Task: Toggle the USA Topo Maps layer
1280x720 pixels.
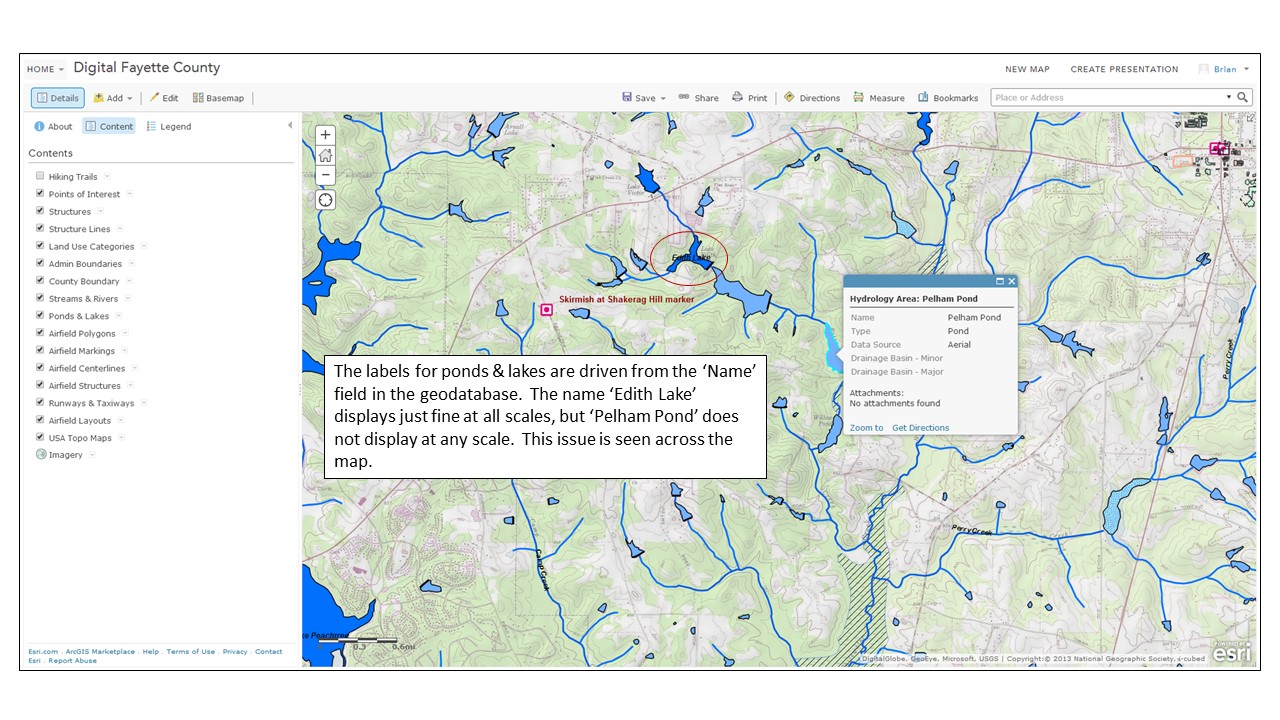Action: point(40,438)
